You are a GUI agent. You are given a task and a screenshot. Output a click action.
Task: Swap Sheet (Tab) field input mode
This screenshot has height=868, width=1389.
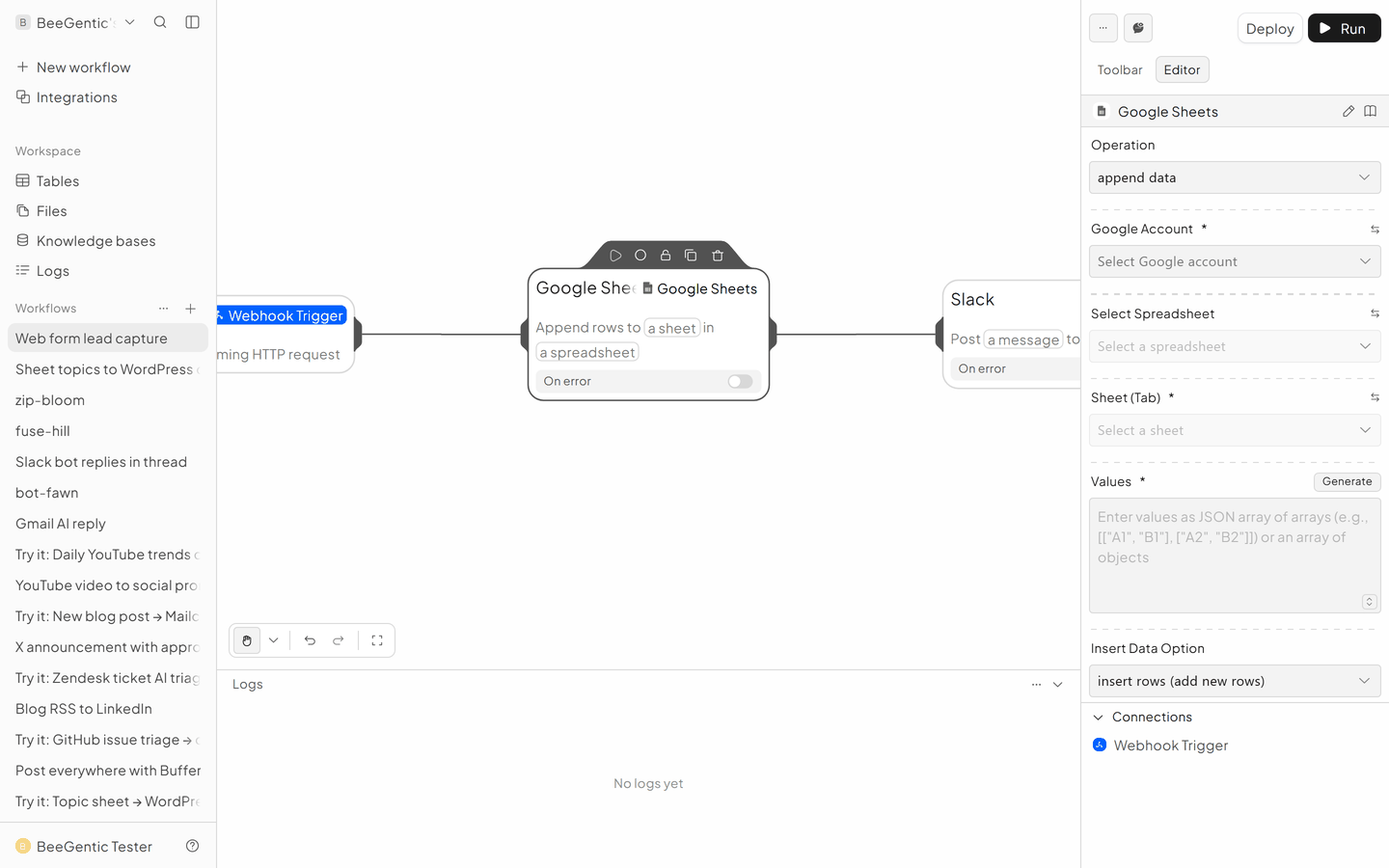pyautogui.click(x=1375, y=397)
